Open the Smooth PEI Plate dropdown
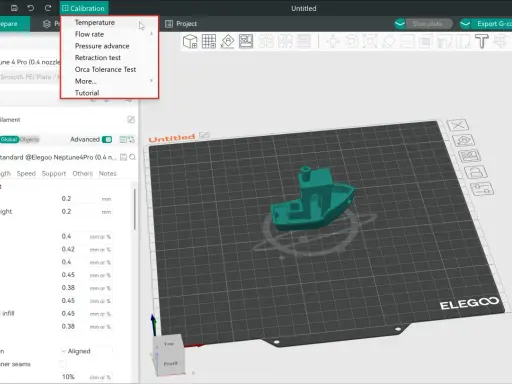512x384 pixels. coord(30,77)
